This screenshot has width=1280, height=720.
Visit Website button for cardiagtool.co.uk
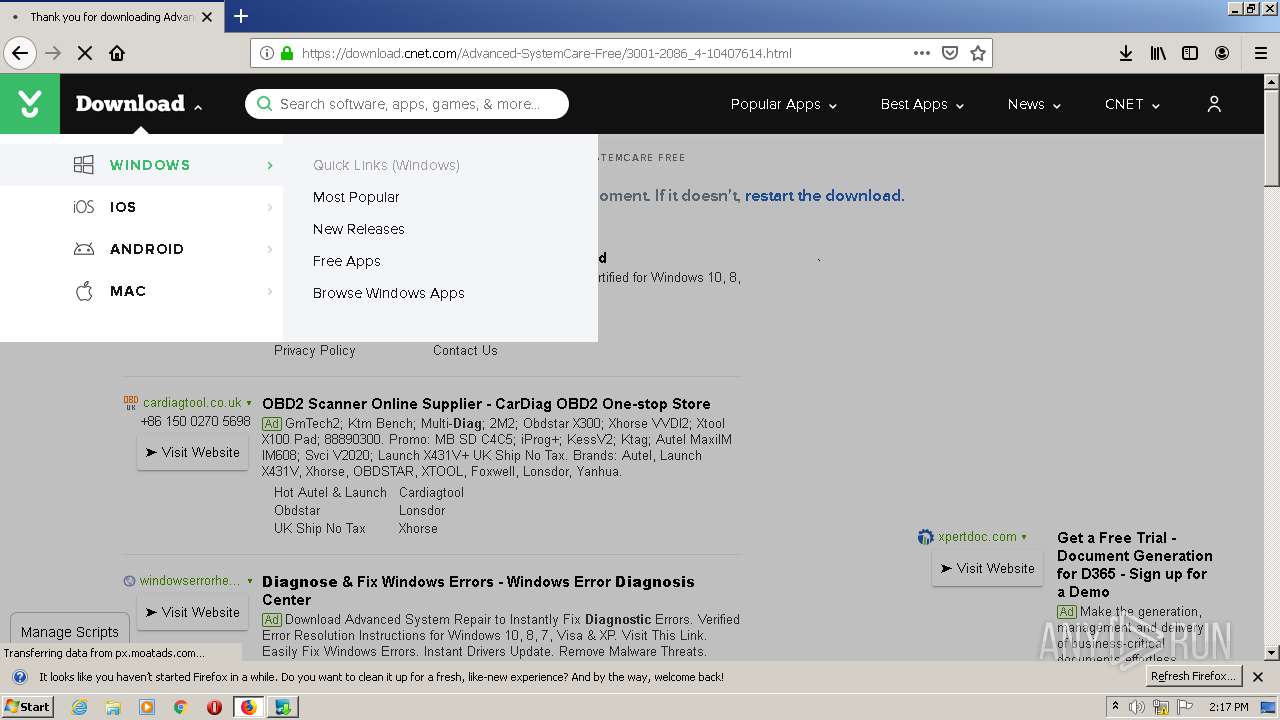(192, 452)
